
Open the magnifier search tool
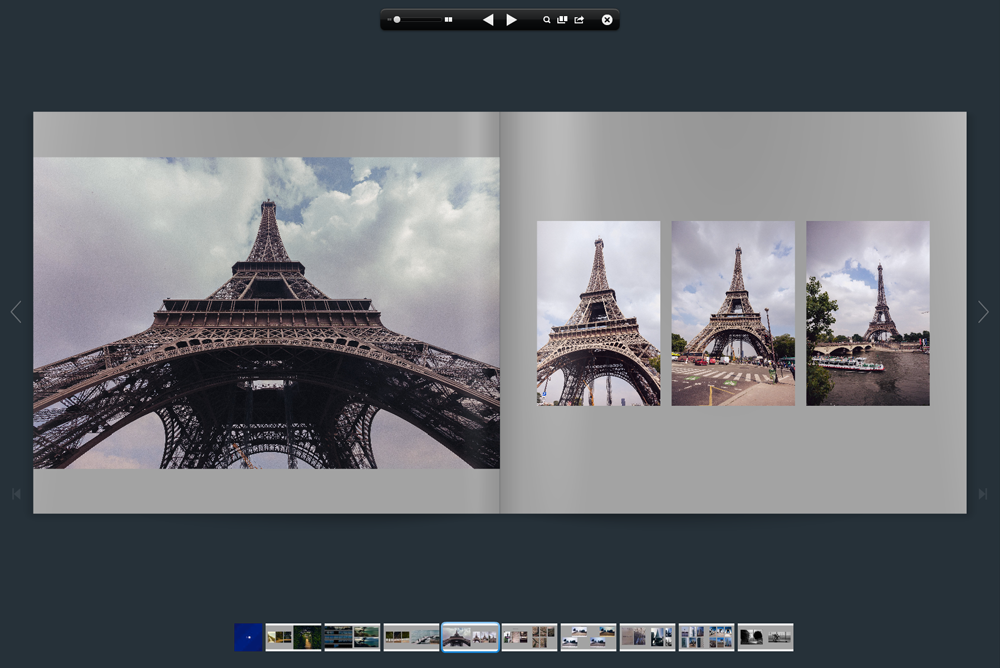click(547, 20)
